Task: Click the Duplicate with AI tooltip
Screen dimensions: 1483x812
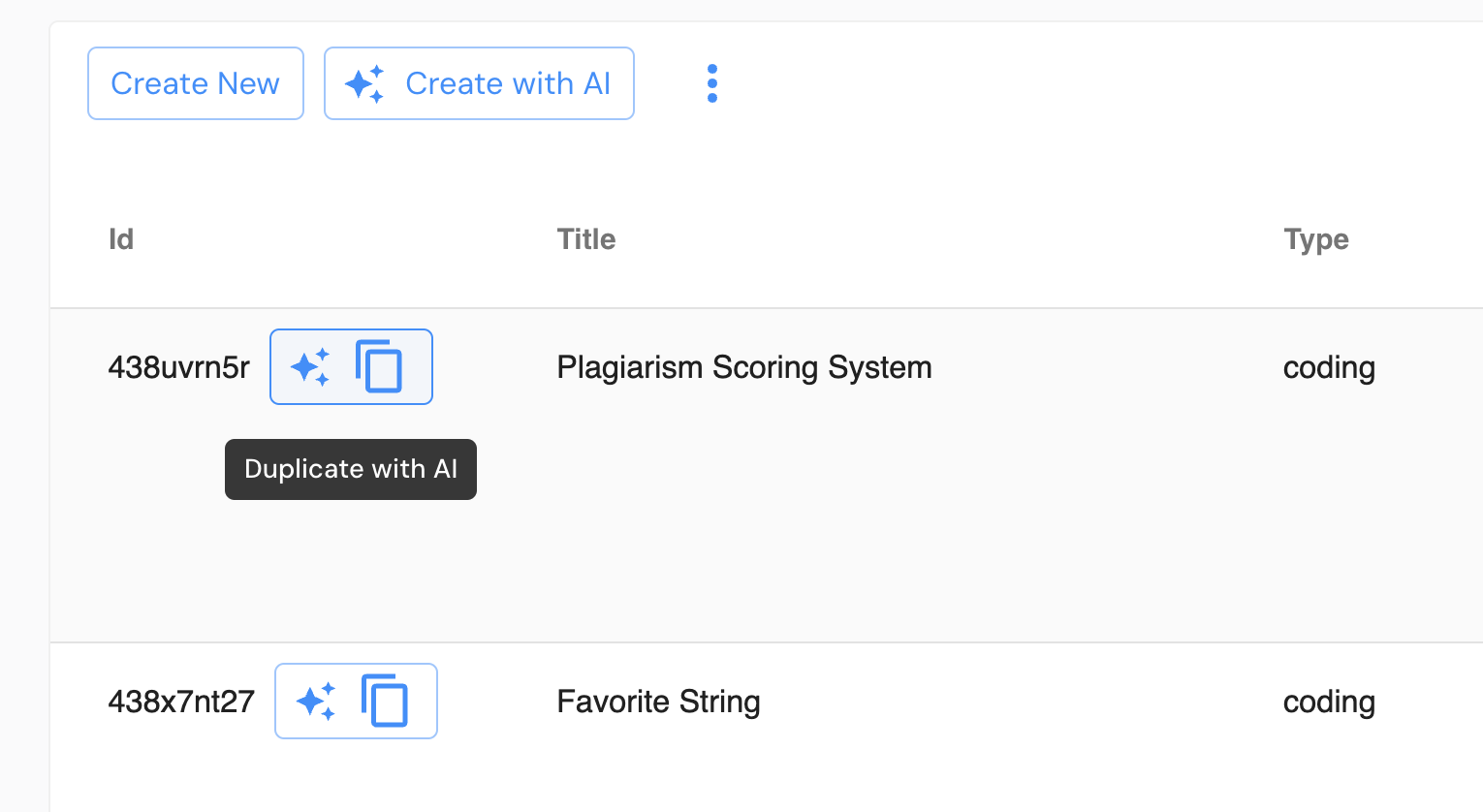Action: (x=350, y=469)
